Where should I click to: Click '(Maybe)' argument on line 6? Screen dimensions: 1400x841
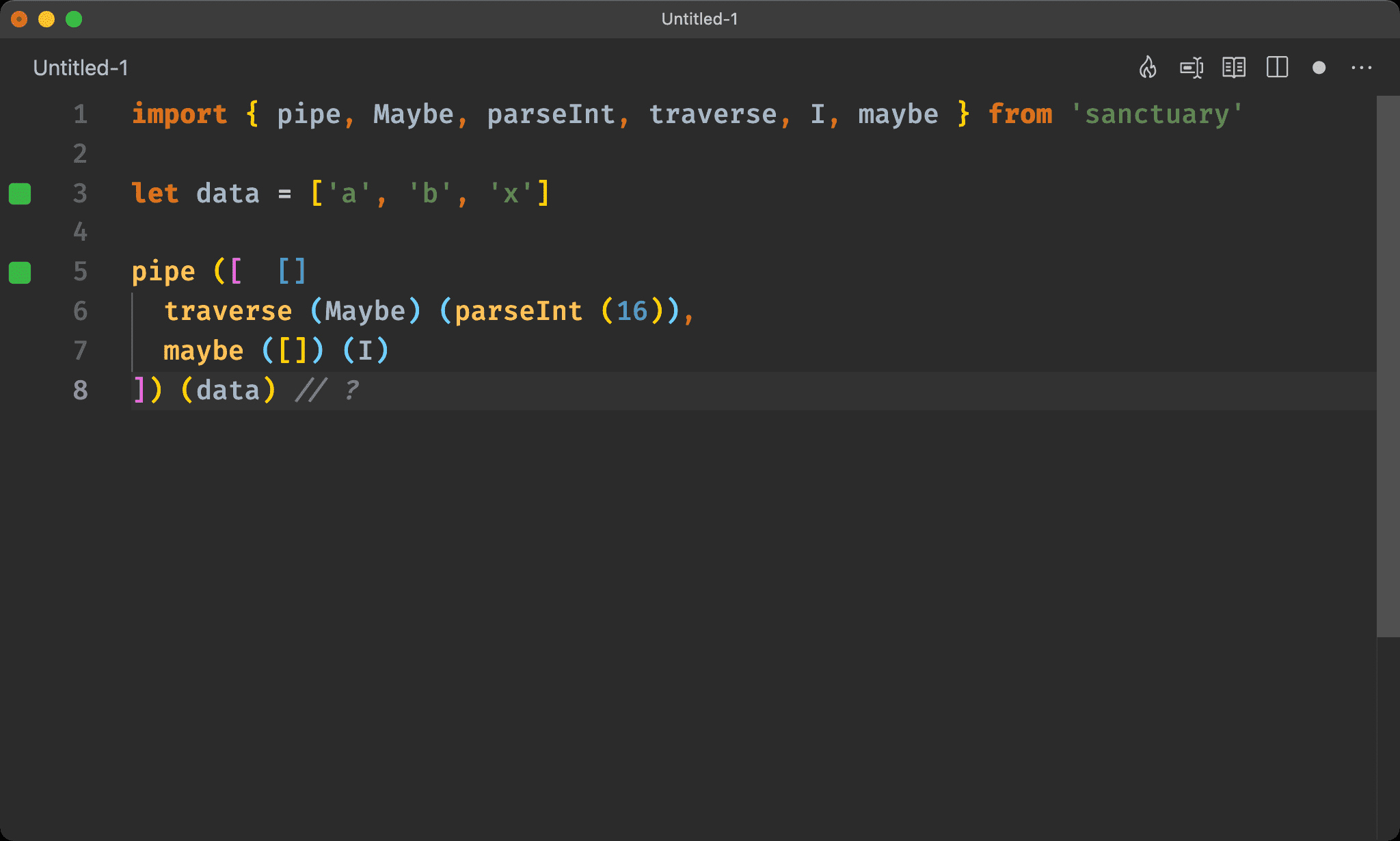[x=366, y=311]
